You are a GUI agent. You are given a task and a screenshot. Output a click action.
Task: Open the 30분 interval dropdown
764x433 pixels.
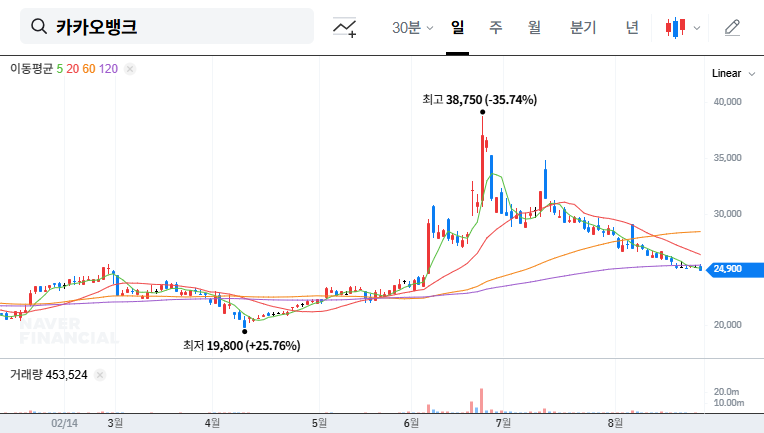click(x=412, y=28)
